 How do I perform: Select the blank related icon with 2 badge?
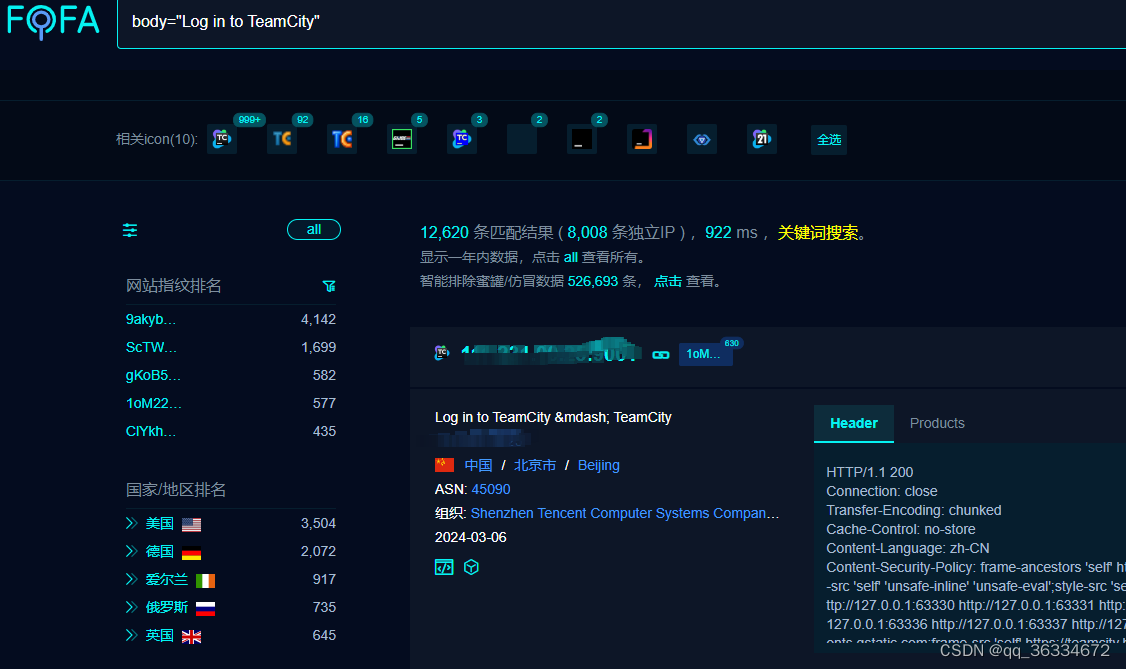[521, 139]
